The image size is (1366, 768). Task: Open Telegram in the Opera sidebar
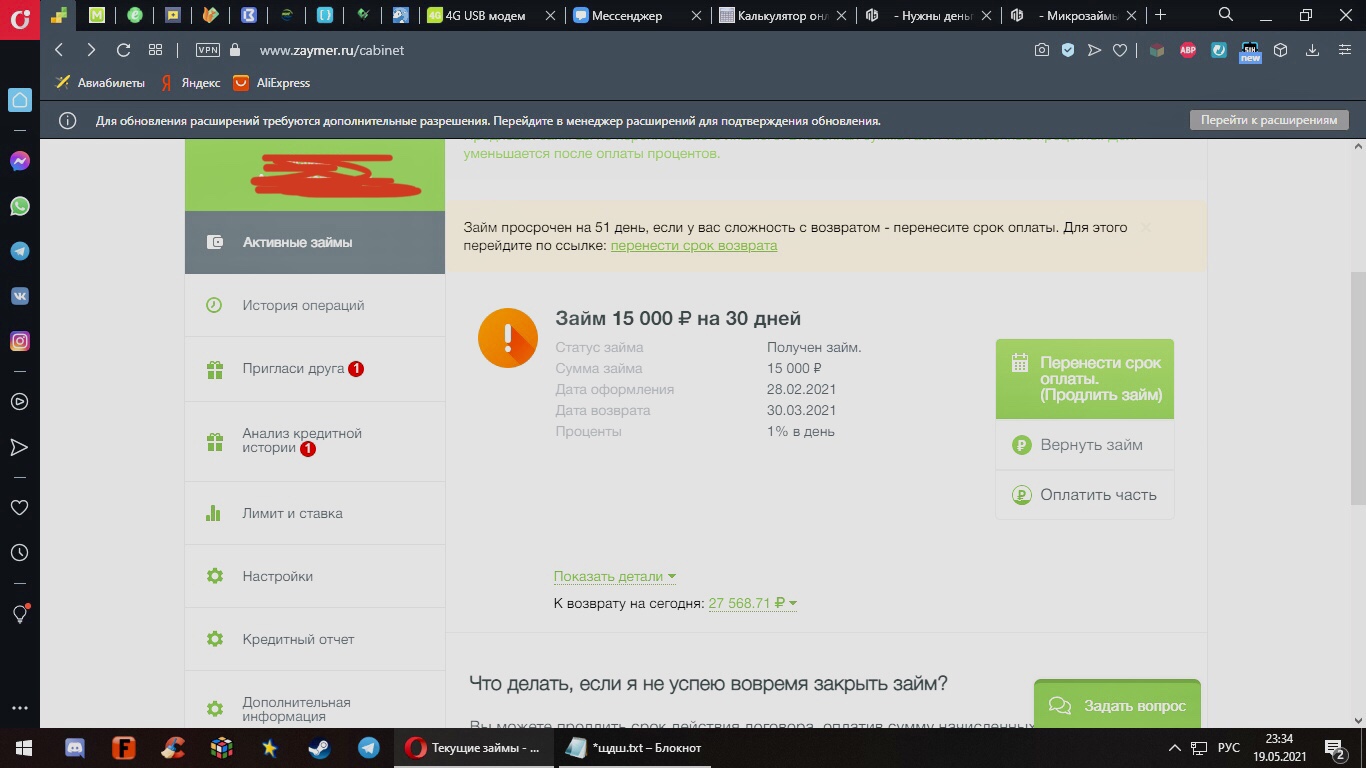19,251
